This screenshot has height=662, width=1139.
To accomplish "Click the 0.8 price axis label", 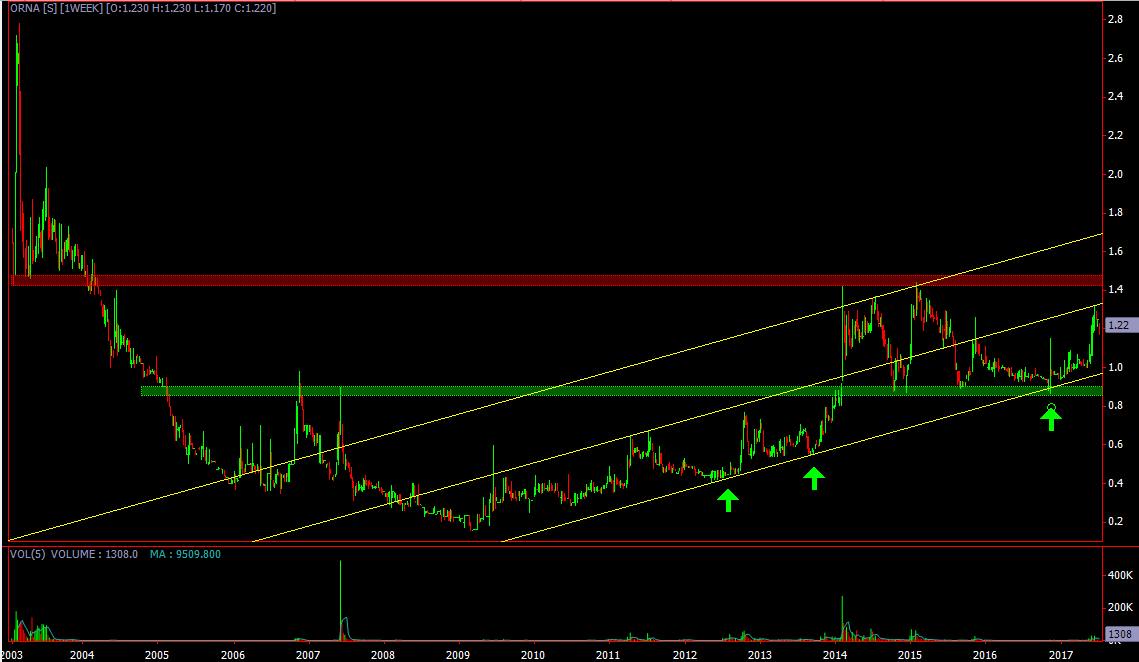I will (1115, 405).
